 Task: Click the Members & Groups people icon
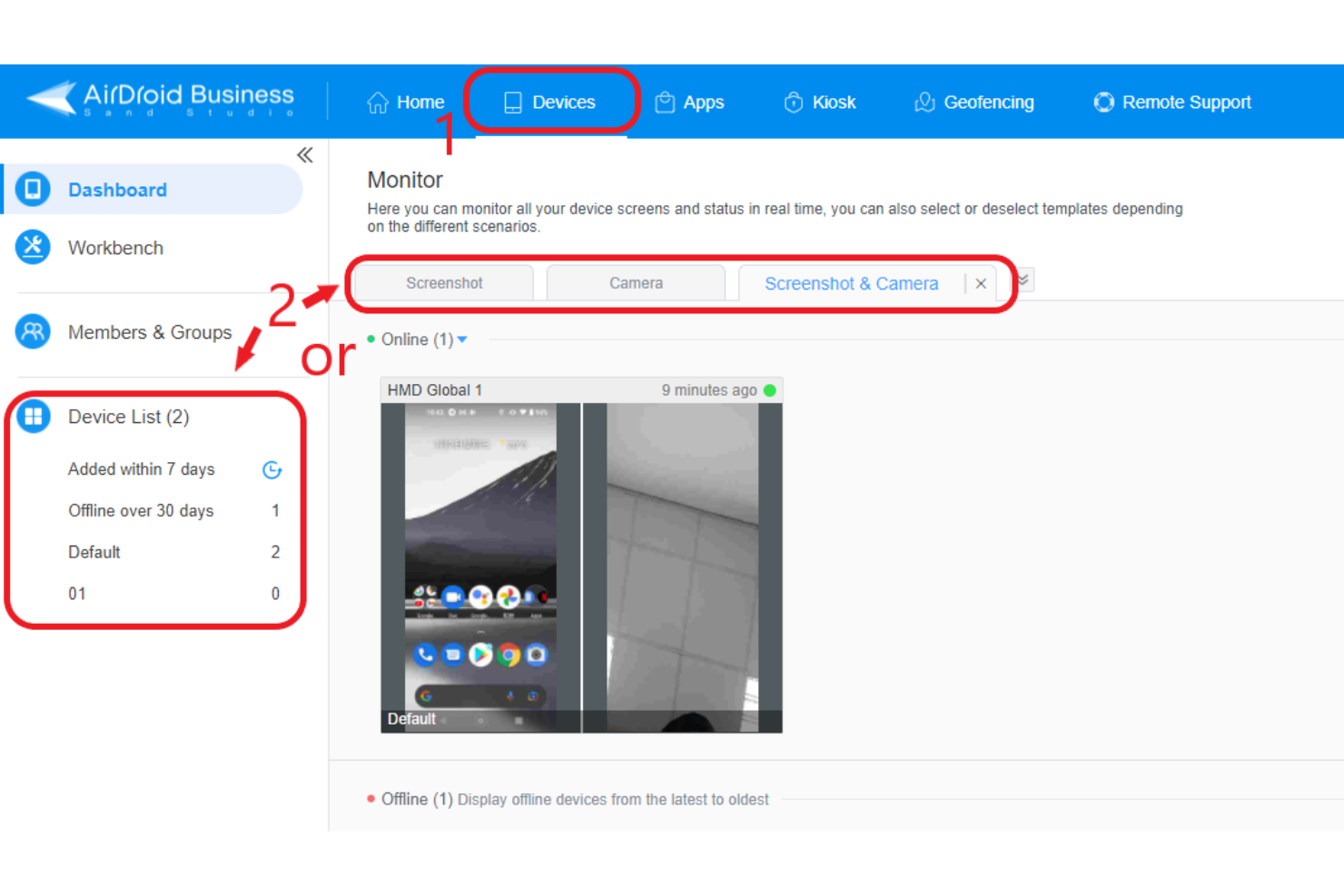33,332
